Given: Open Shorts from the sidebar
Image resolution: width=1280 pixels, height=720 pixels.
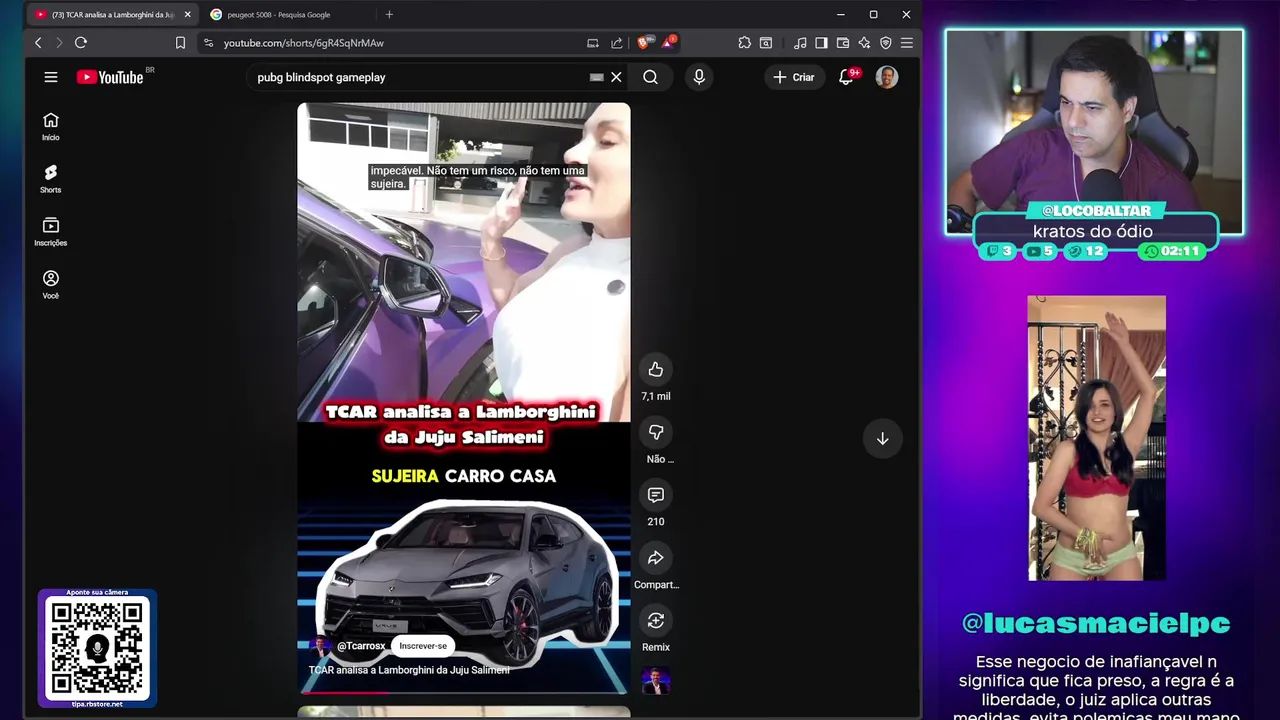Looking at the screenshot, I should point(51,179).
